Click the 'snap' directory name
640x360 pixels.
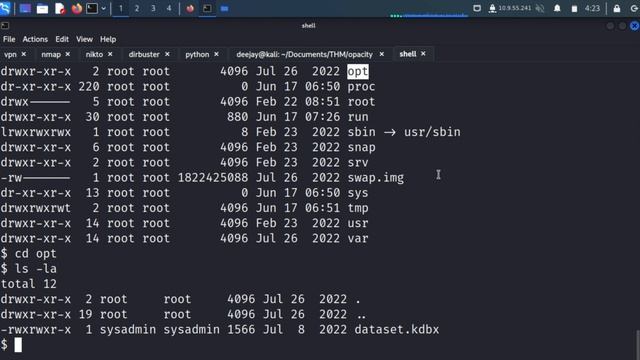[x=361, y=147]
